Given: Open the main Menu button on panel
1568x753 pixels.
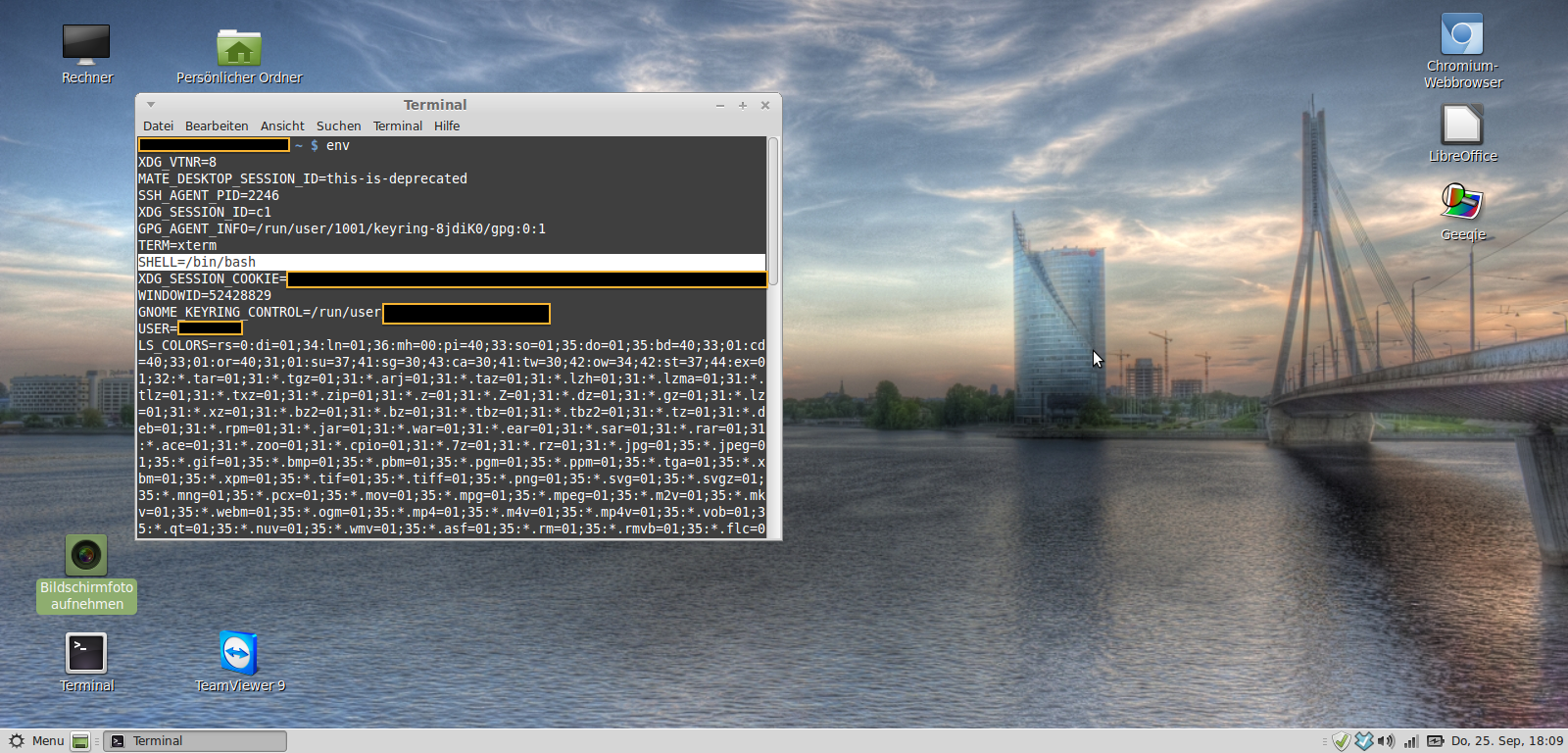Looking at the screenshot, I should pos(36,741).
